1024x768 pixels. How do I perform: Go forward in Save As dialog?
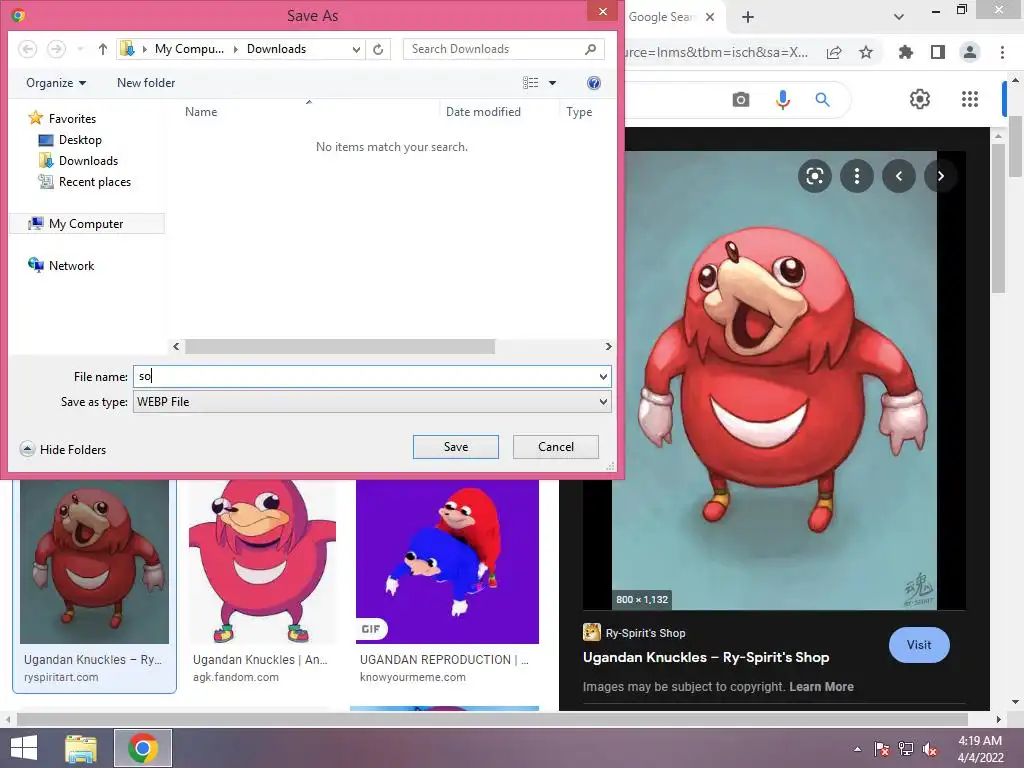click(x=57, y=49)
